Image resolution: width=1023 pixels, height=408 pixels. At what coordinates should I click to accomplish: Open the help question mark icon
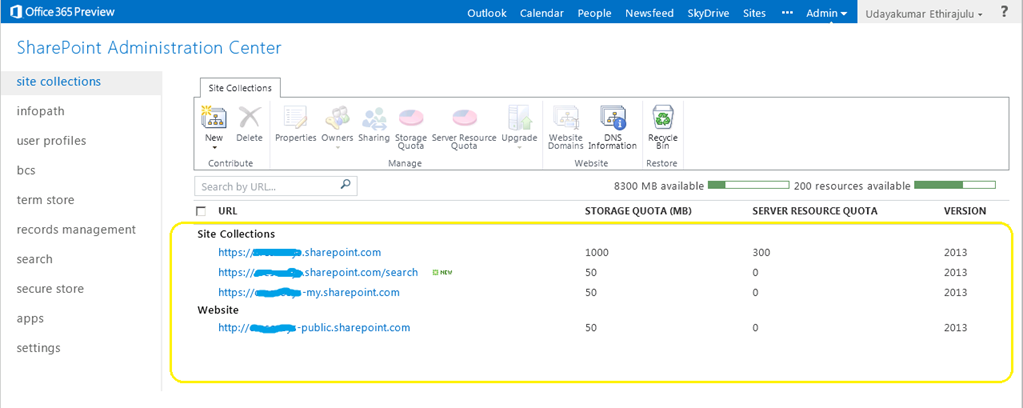pos(1003,12)
